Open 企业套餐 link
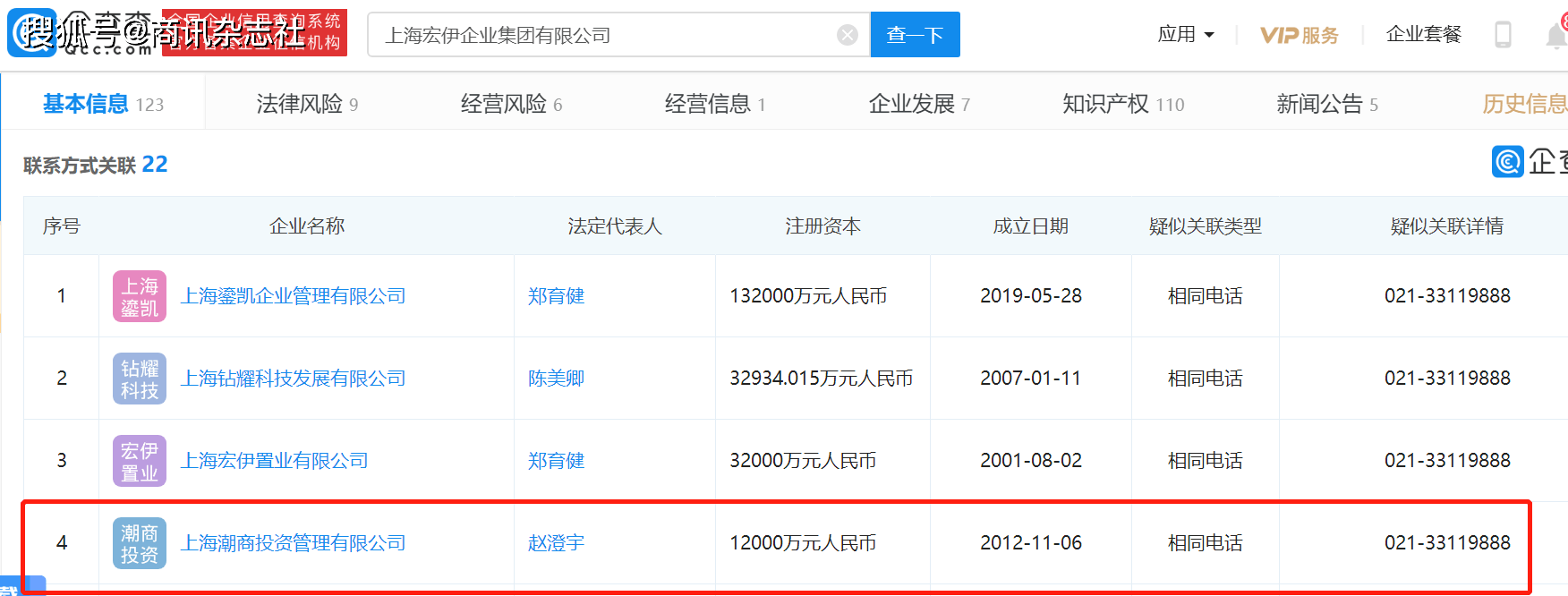This screenshot has height=596, width=1568. pyautogui.click(x=1423, y=35)
